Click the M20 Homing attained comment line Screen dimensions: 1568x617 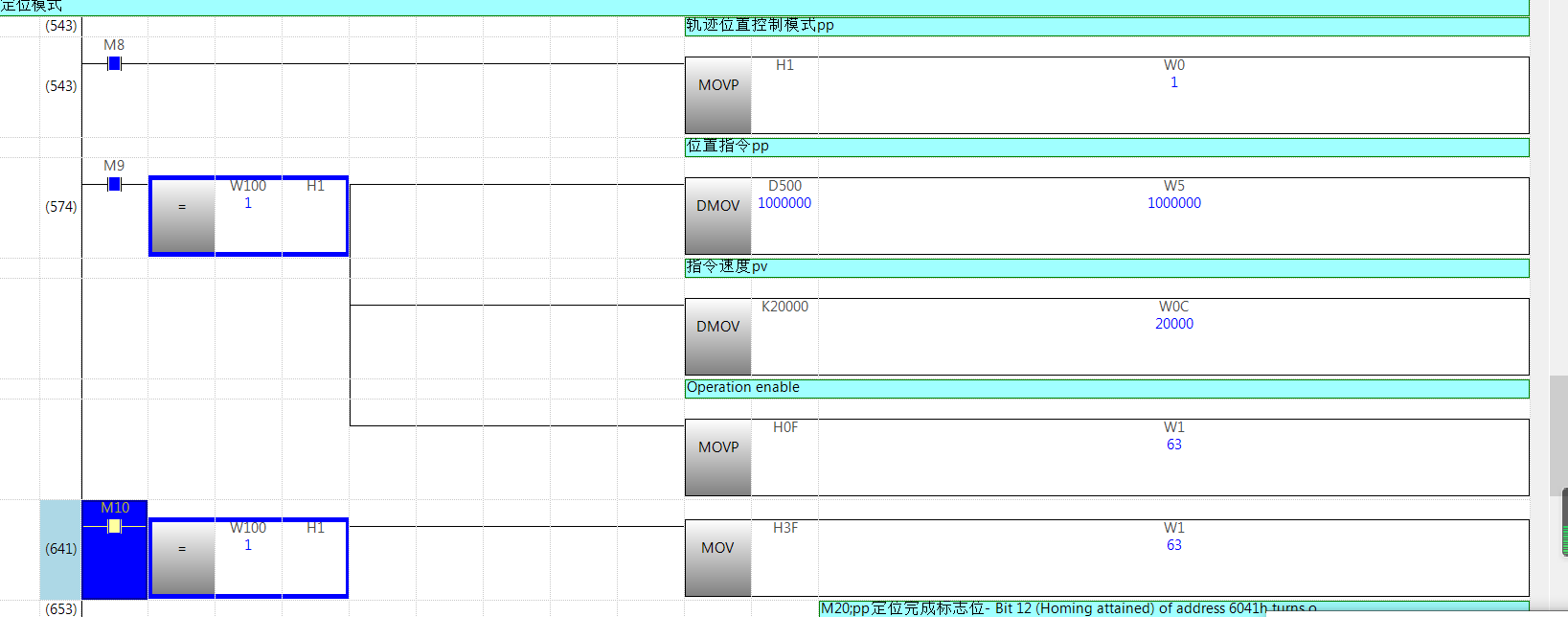pyautogui.click(x=1173, y=608)
